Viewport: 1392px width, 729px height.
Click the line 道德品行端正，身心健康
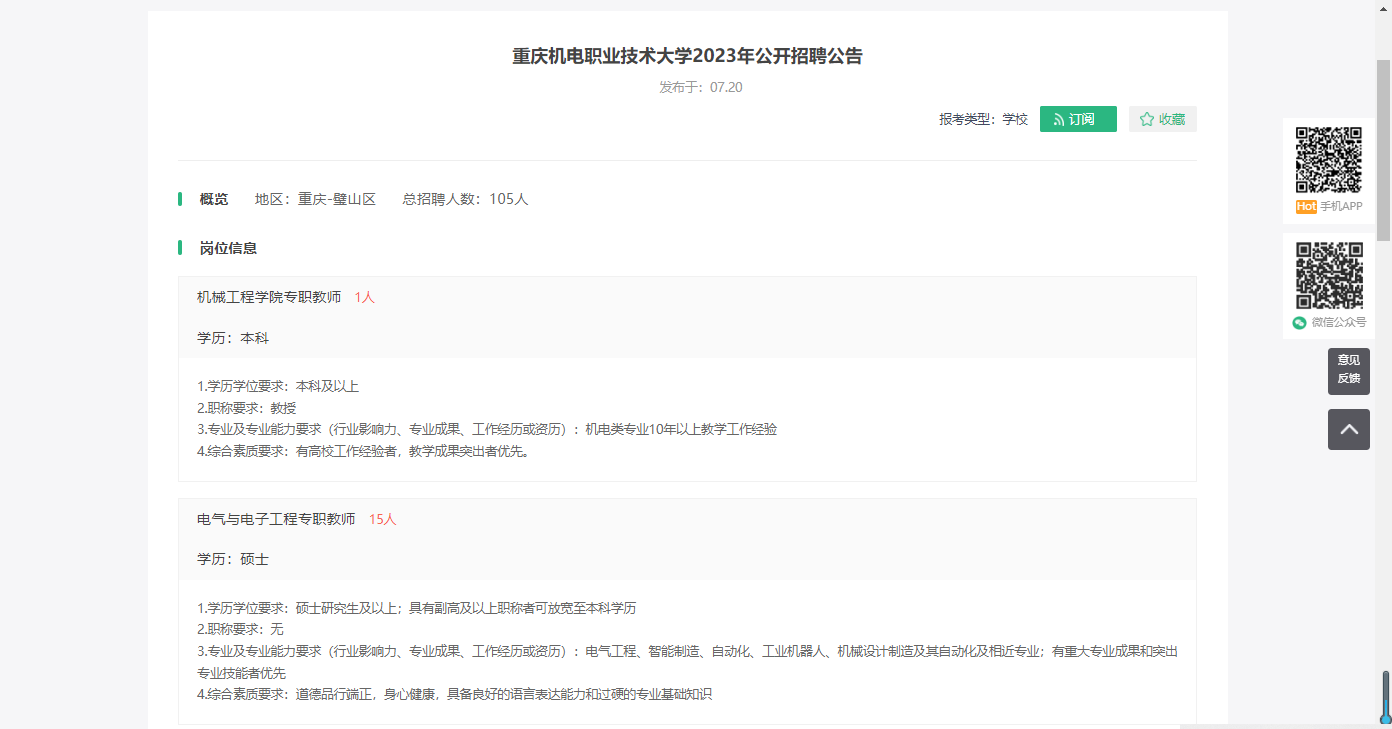coord(454,694)
